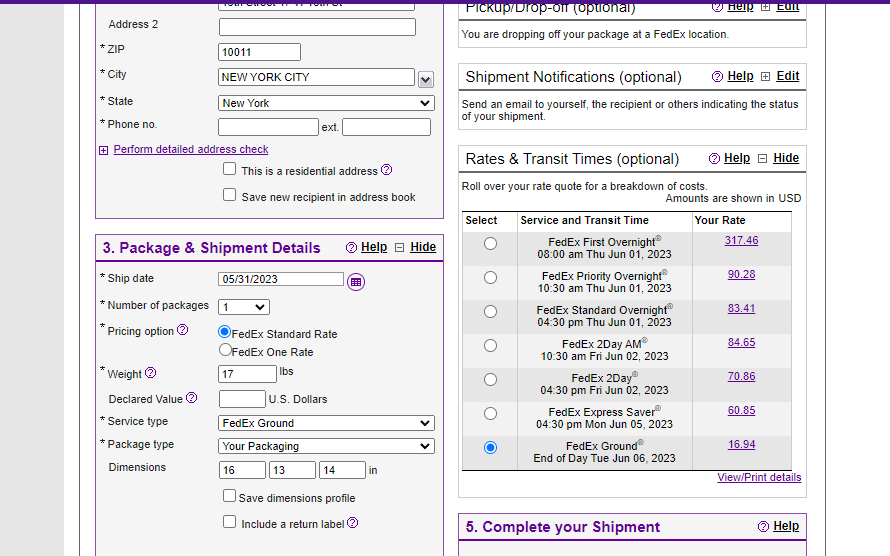This screenshot has width=890, height=556.
Task: Click the 317.46 rate link
Action: point(741,241)
